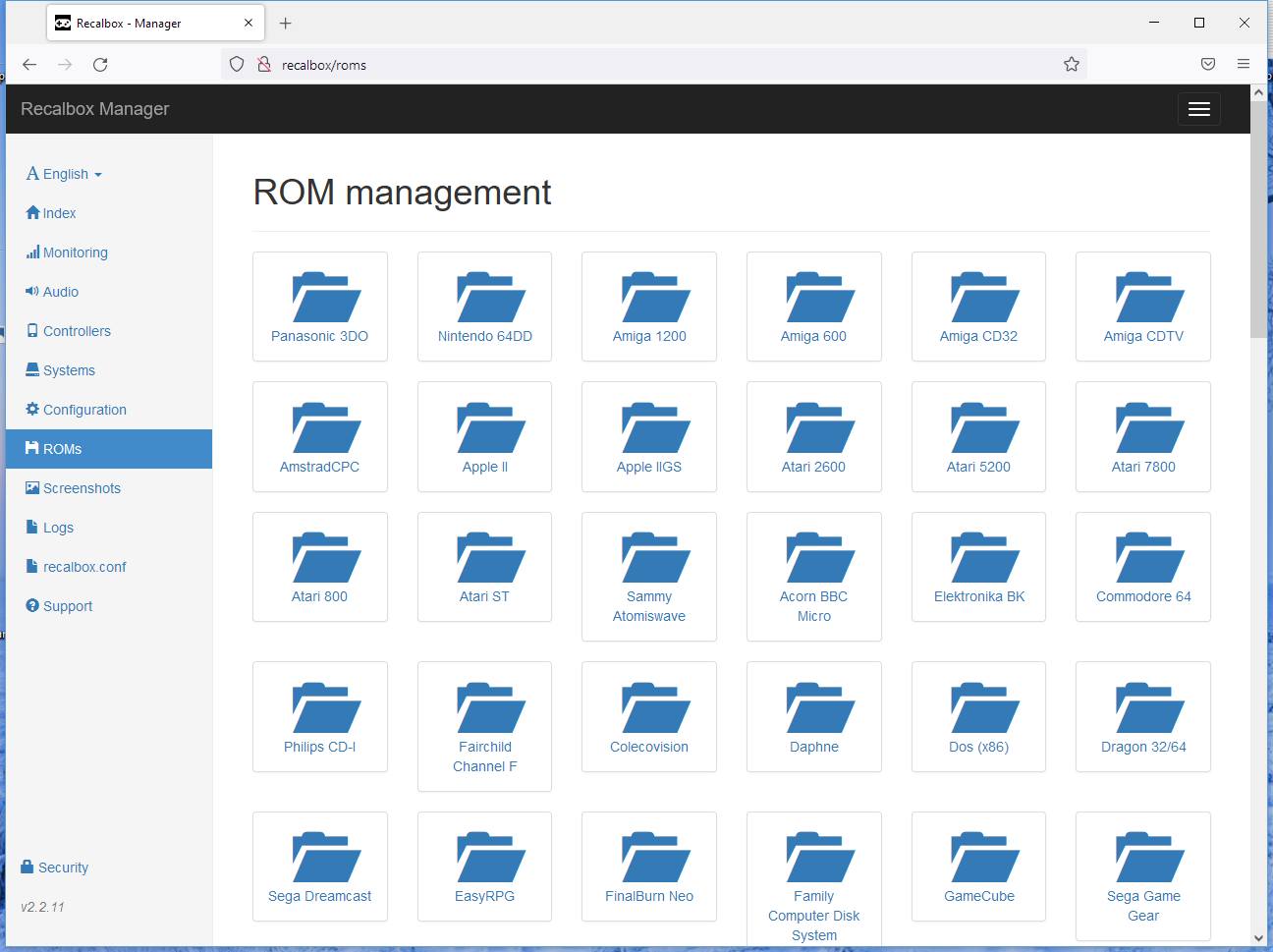This screenshot has width=1273, height=952.
Task: Open the Daphne folder icon
Action: tap(821, 707)
